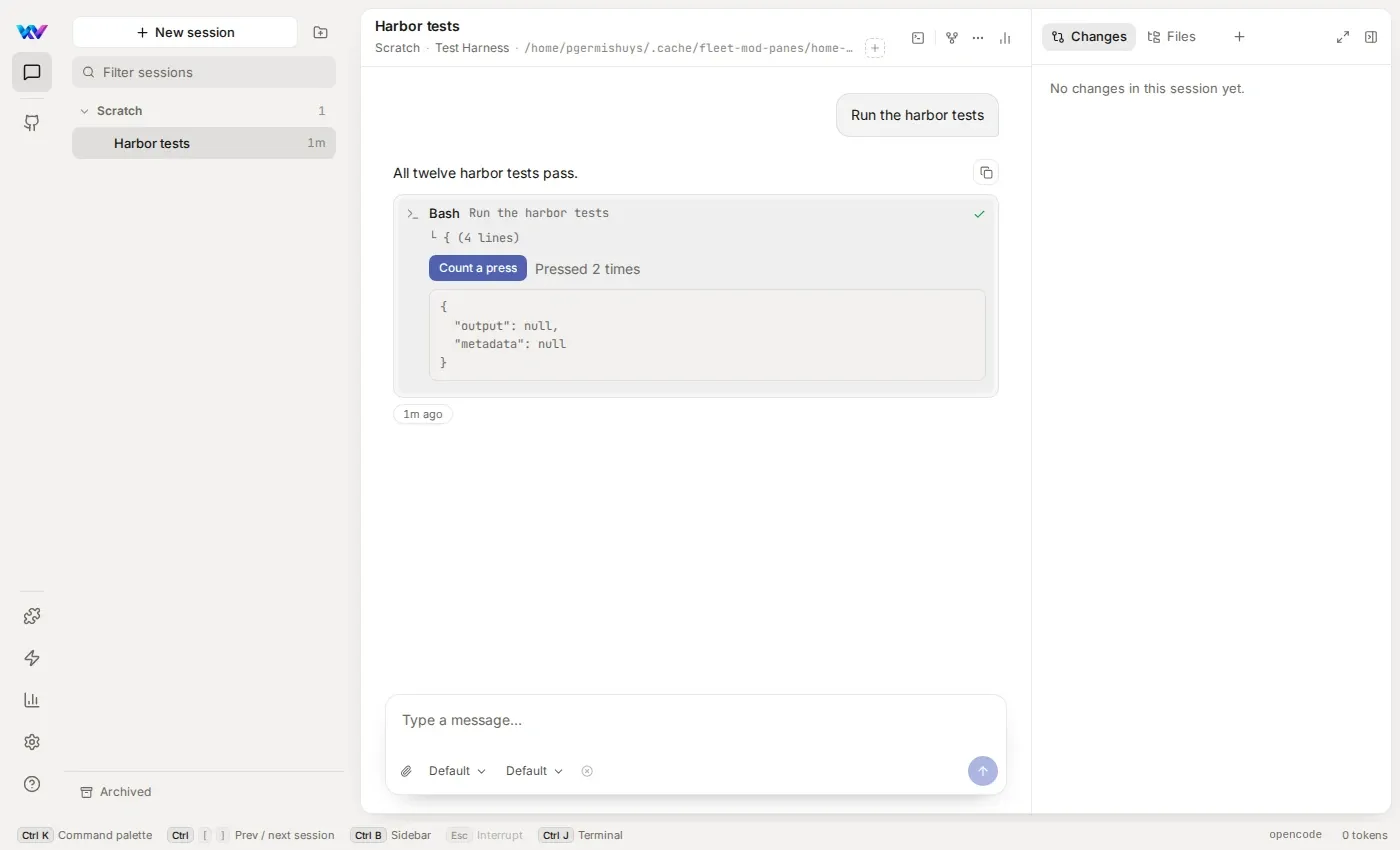The height and width of the screenshot is (850, 1400).
Task: Open the chat sessions sidebar icon
Action: pyautogui.click(x=32, y=72)
